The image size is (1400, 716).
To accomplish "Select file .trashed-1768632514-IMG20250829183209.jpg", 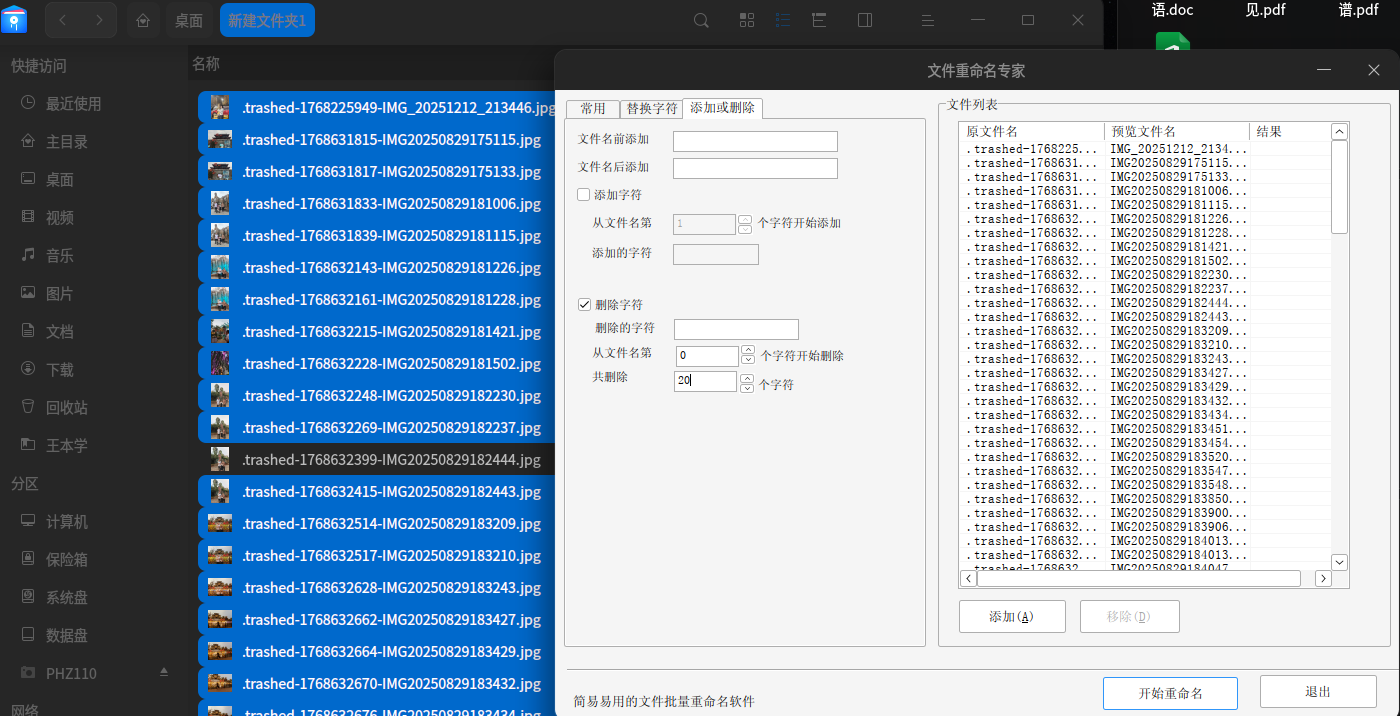I will point(377,524).
